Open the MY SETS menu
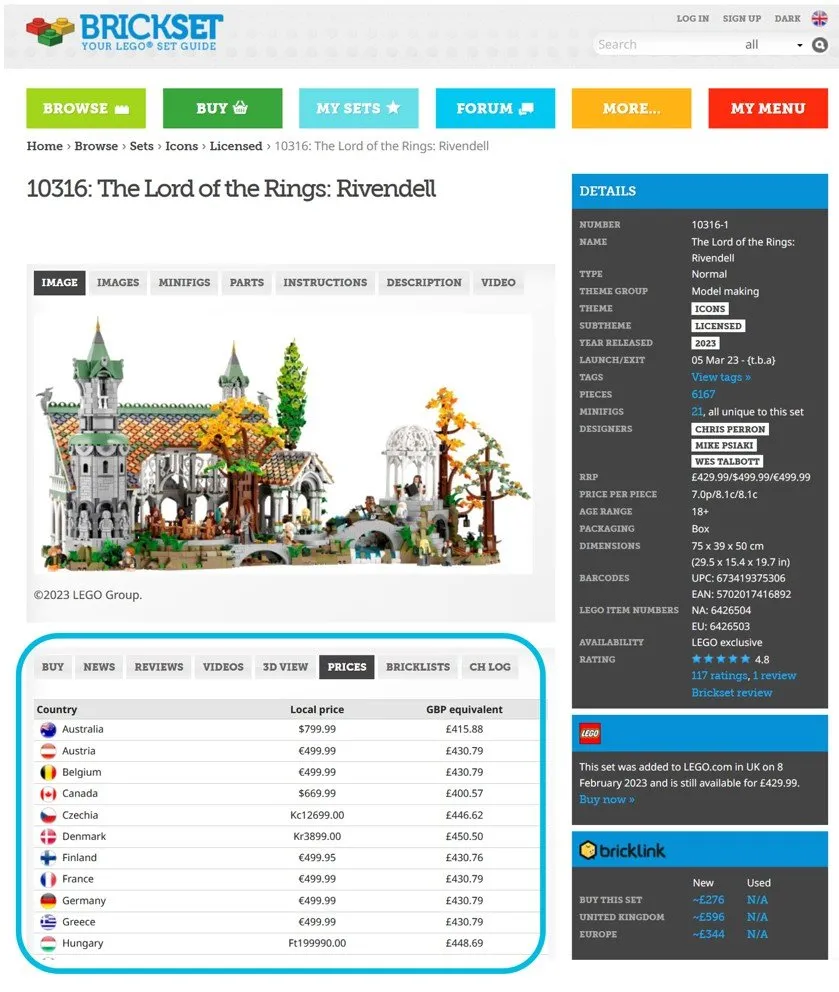 click(x=359, y=108)
